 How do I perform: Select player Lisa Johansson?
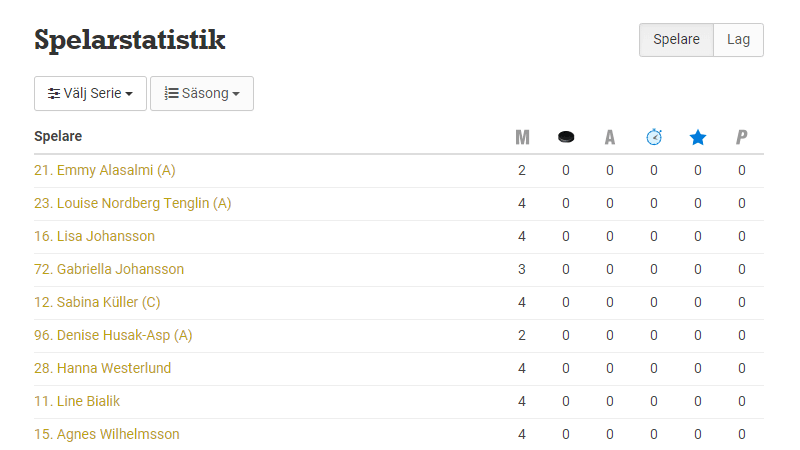click(x=94, y=236)
